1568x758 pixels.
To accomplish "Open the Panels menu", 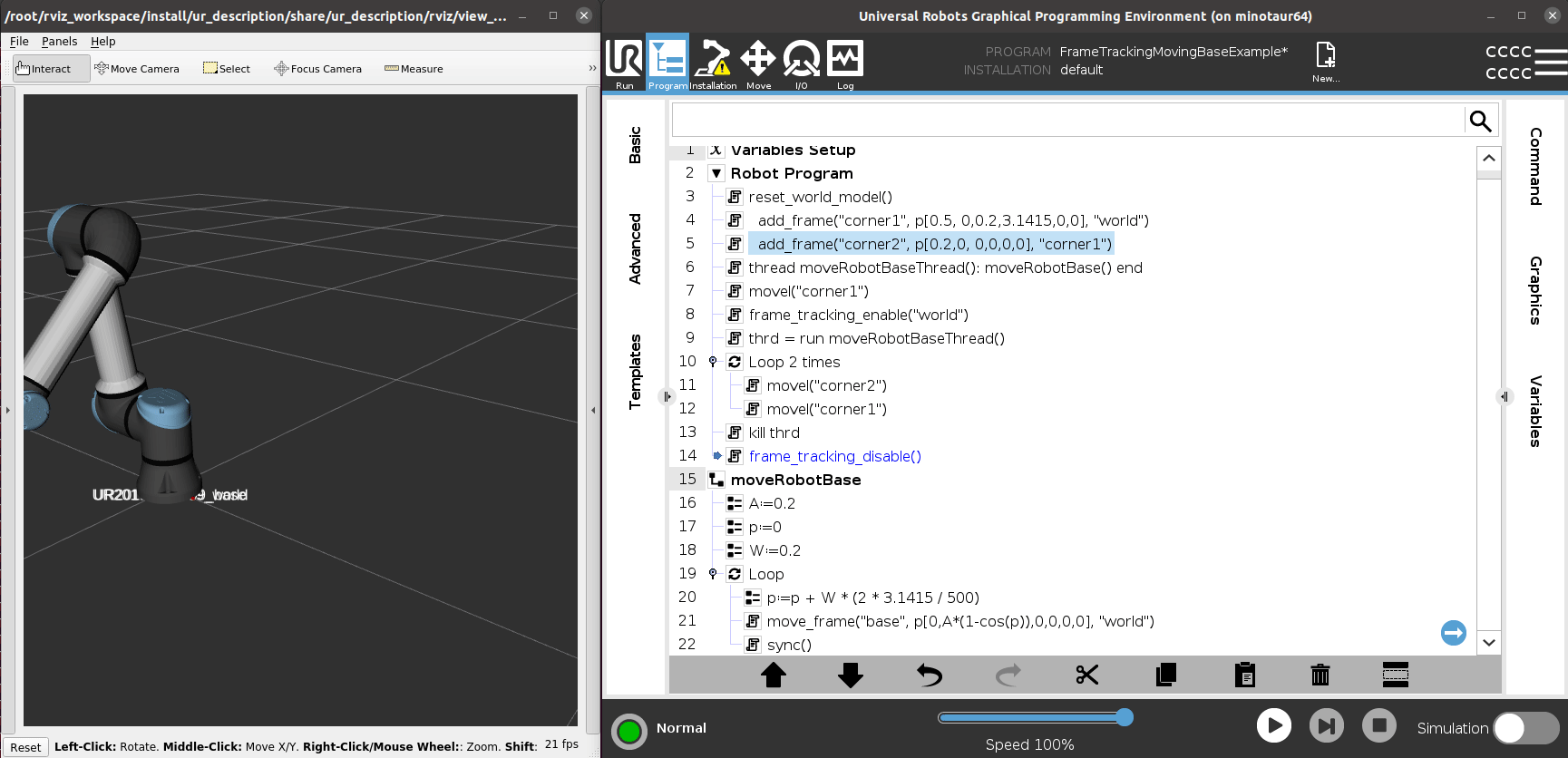I will pos(59,42).
